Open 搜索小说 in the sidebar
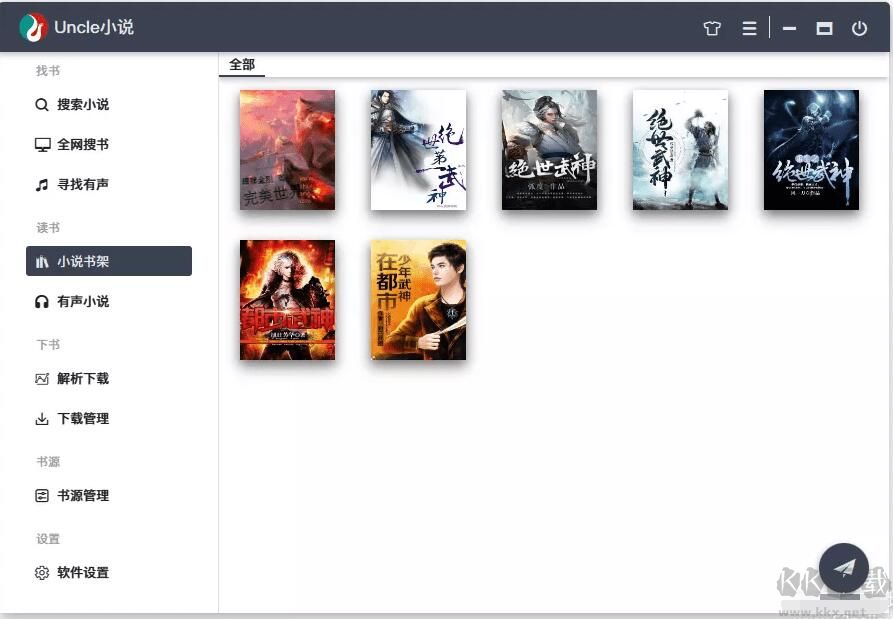This screenshot has height=619, width=893. pyautogui.click(x=109, y=105)
